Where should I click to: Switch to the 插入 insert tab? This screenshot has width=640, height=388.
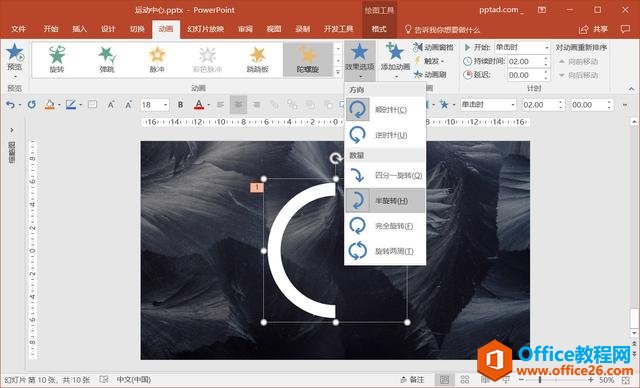coord(80,29)
